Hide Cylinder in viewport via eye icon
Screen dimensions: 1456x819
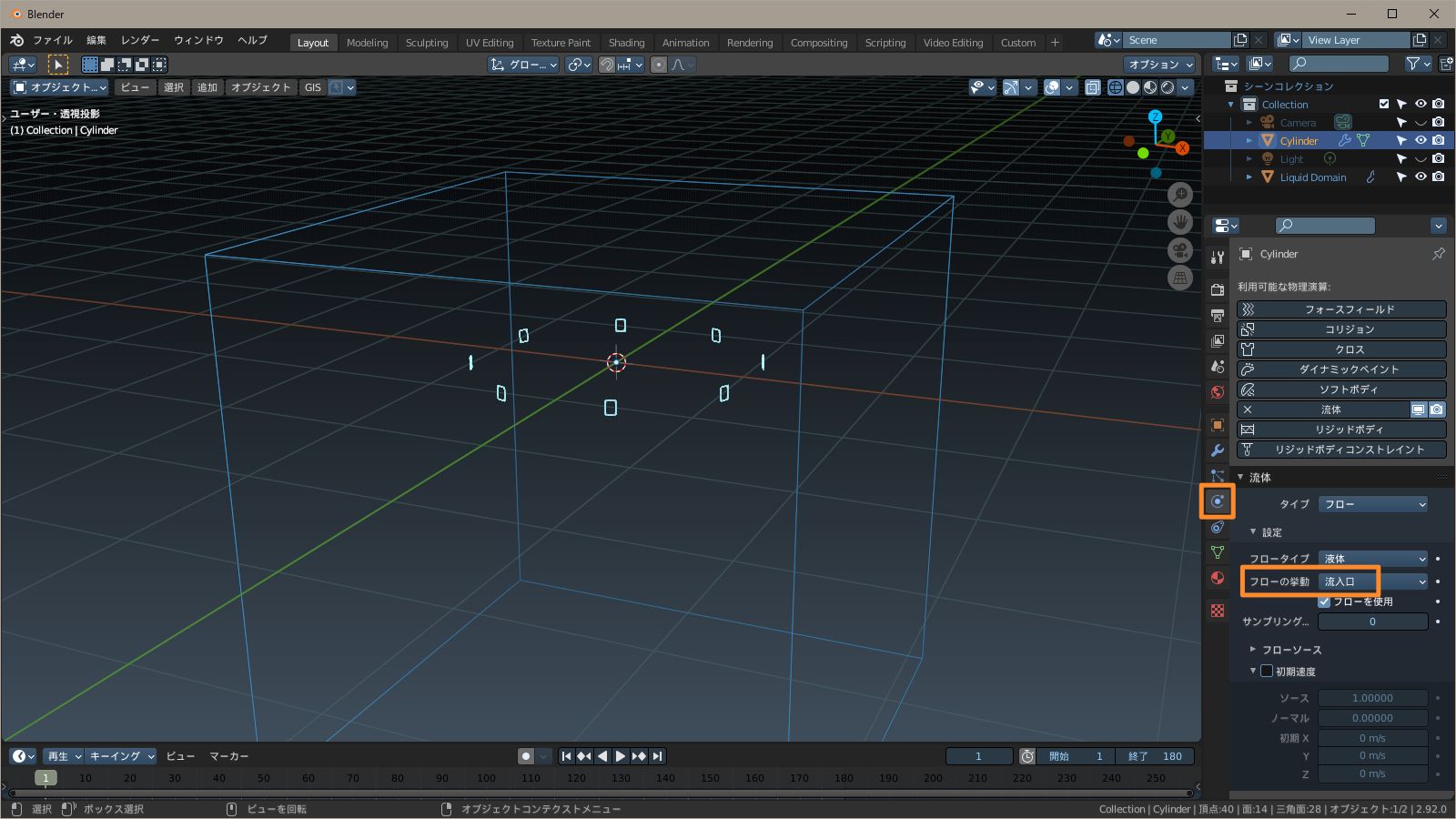pos(1421,140)
